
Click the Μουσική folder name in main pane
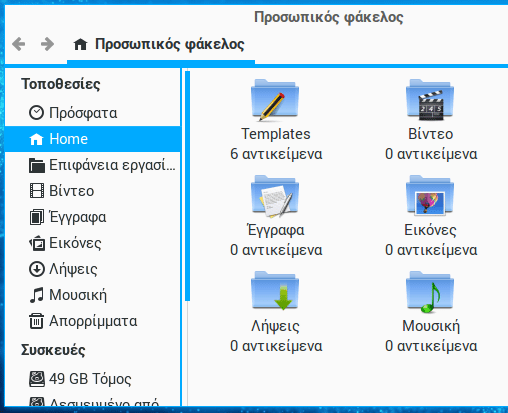click(431, 326)
